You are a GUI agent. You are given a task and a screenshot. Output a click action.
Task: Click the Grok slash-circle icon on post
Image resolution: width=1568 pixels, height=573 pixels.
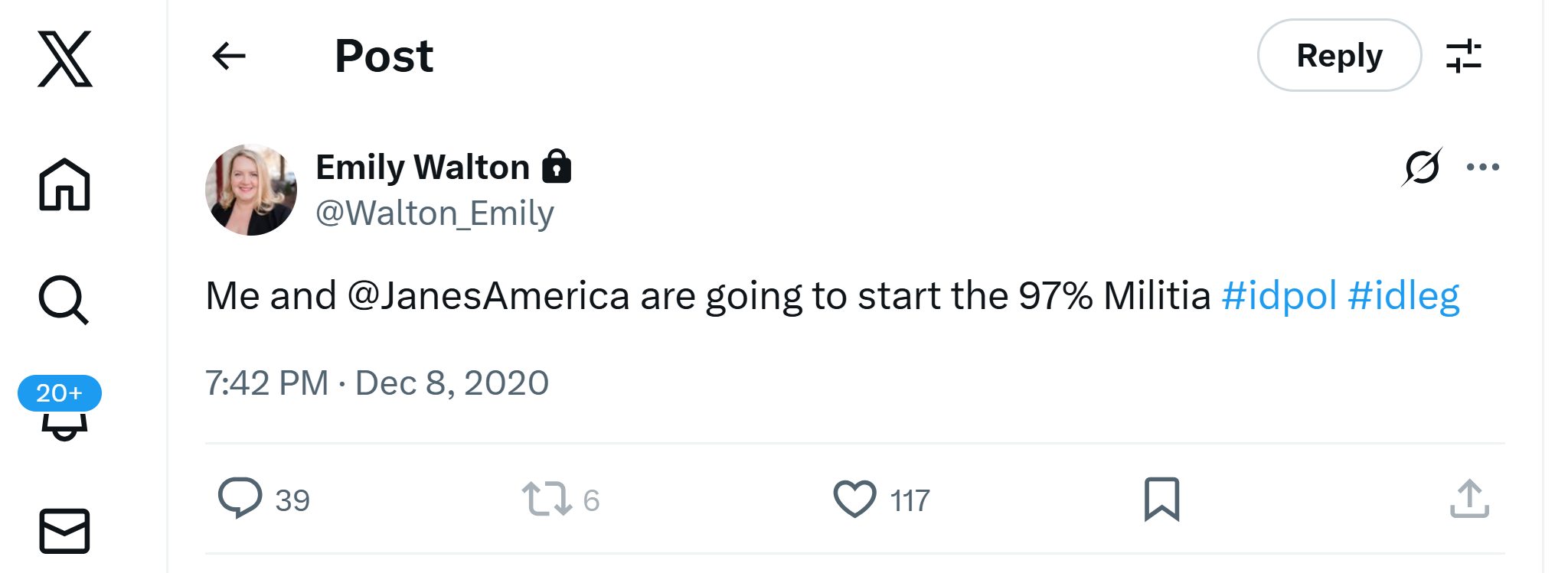click(1422, 167)
